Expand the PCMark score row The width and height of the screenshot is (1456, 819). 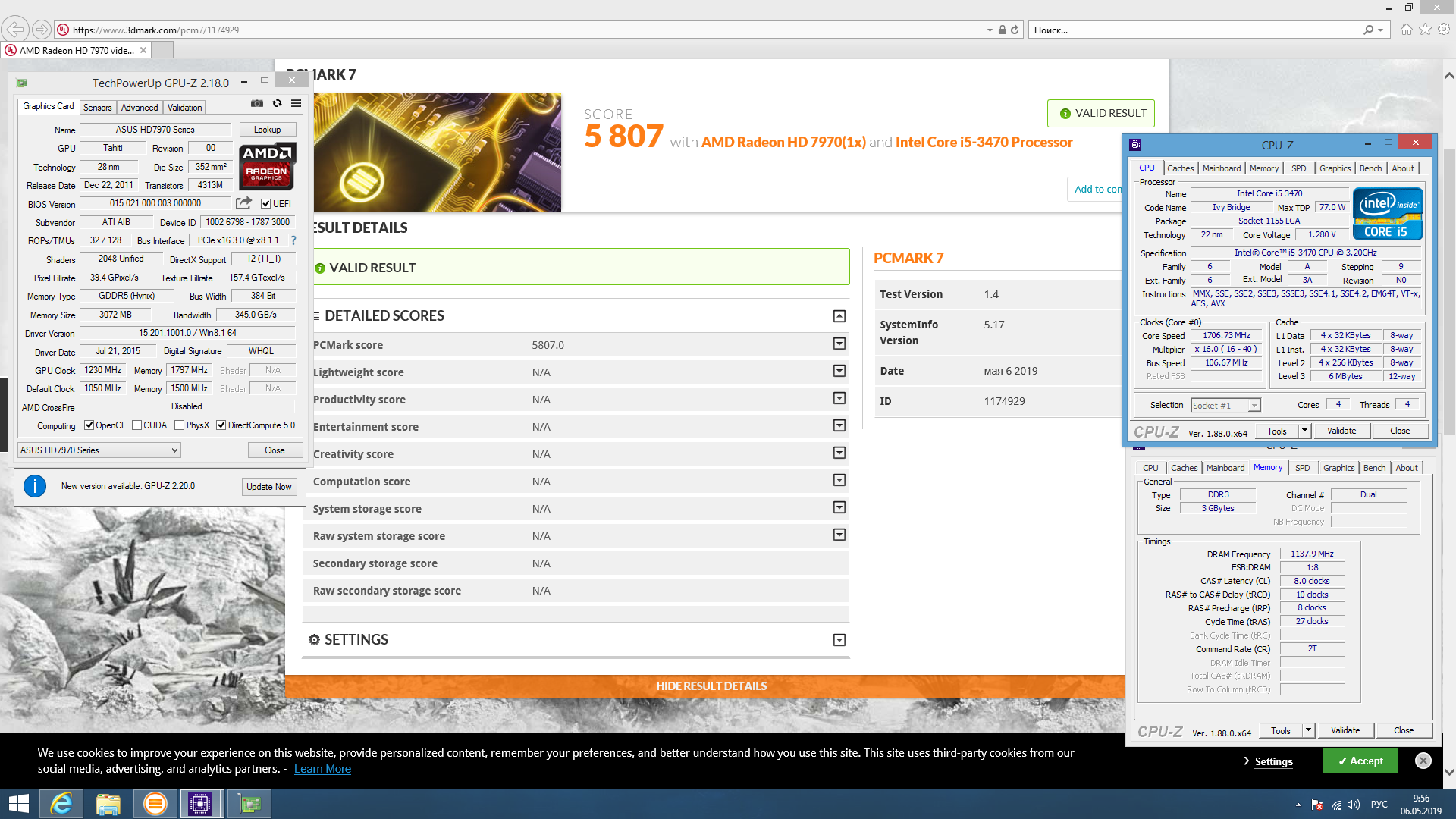tap(839, 344)
